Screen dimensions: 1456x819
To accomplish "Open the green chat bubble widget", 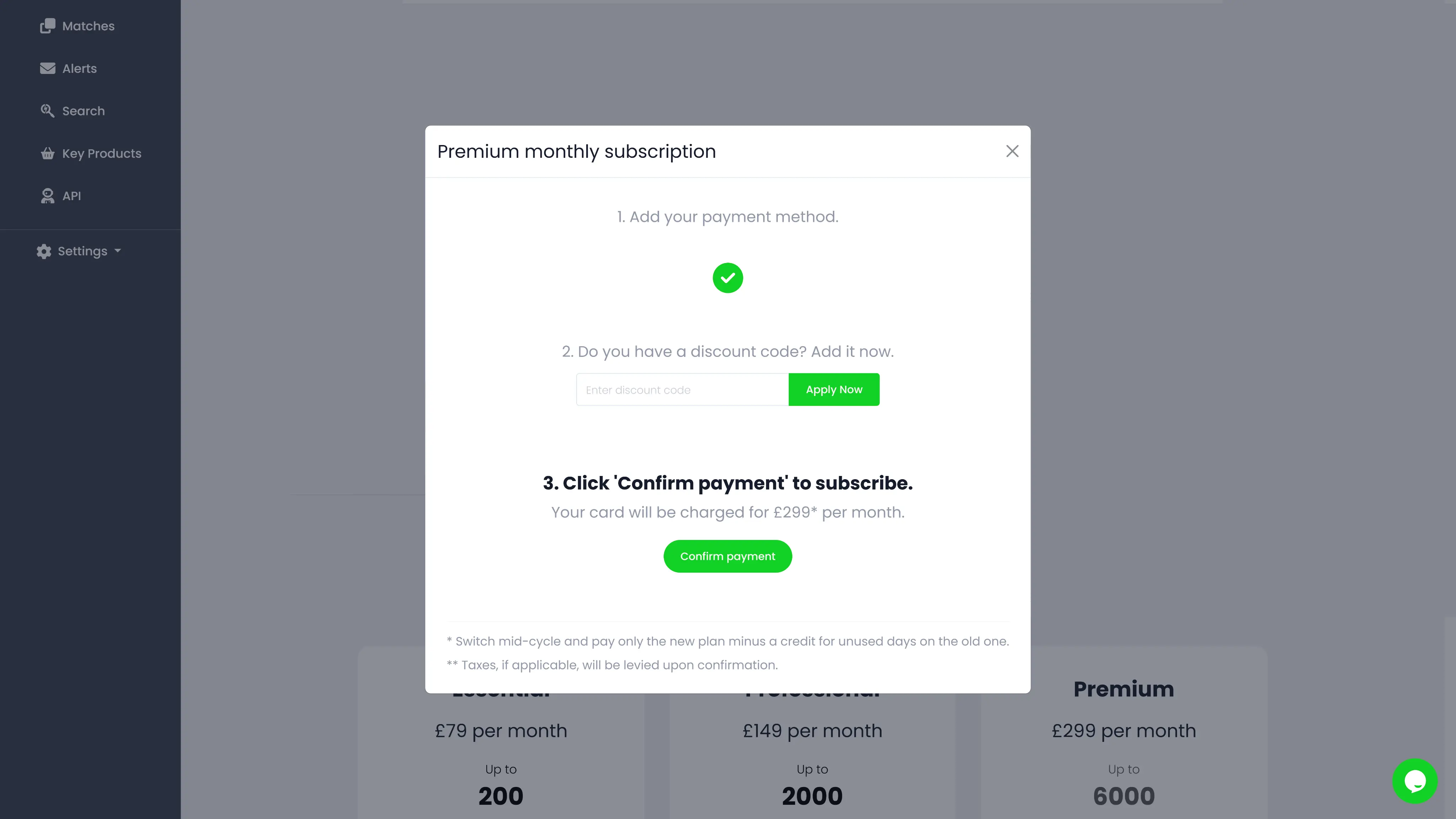I will (x=1415, y=781).
